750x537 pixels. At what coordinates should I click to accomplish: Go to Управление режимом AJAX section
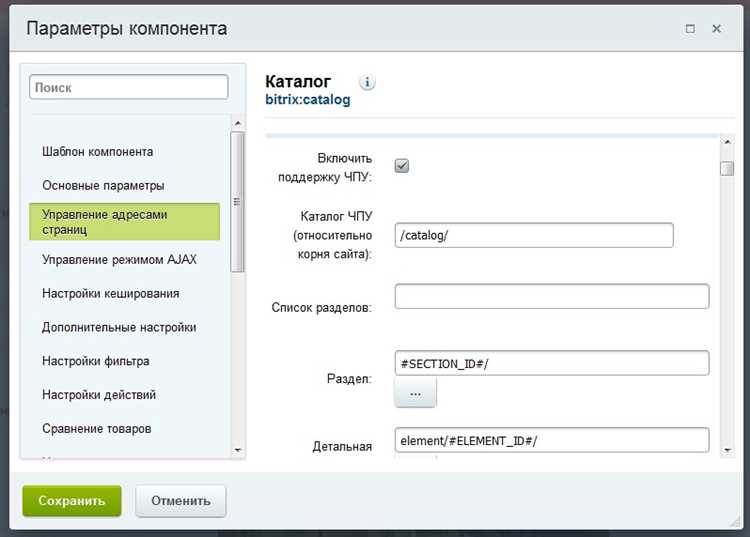pos(119,260)
